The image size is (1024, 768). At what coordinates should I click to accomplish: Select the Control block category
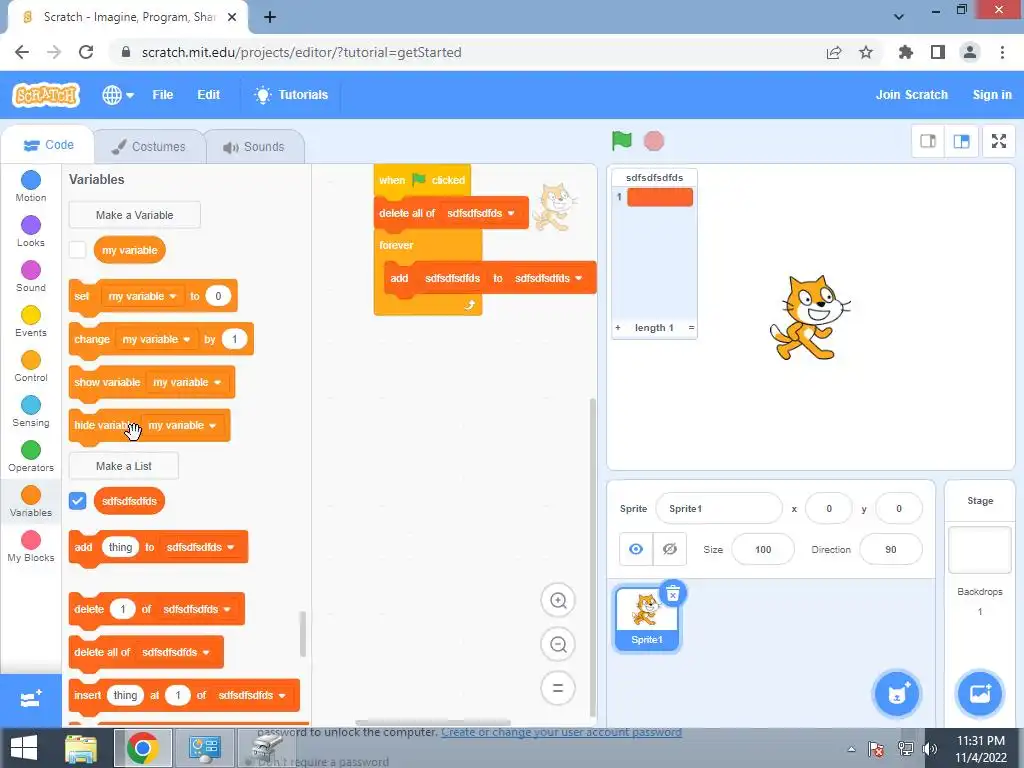(x=31, y=367)
